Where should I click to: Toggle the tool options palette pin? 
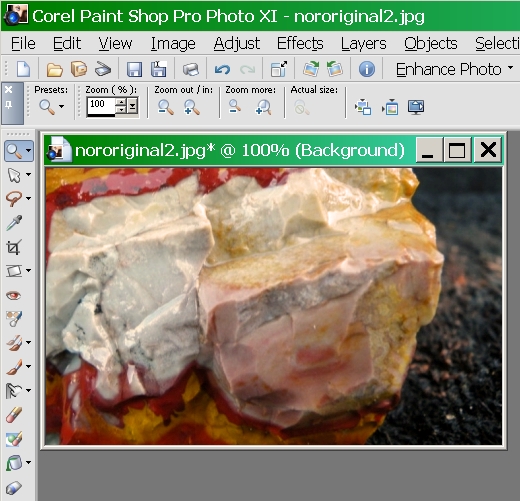9,105
